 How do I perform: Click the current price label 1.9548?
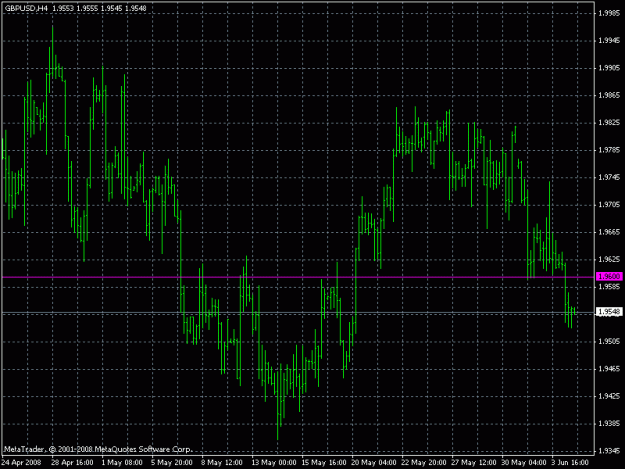[609, 312]
